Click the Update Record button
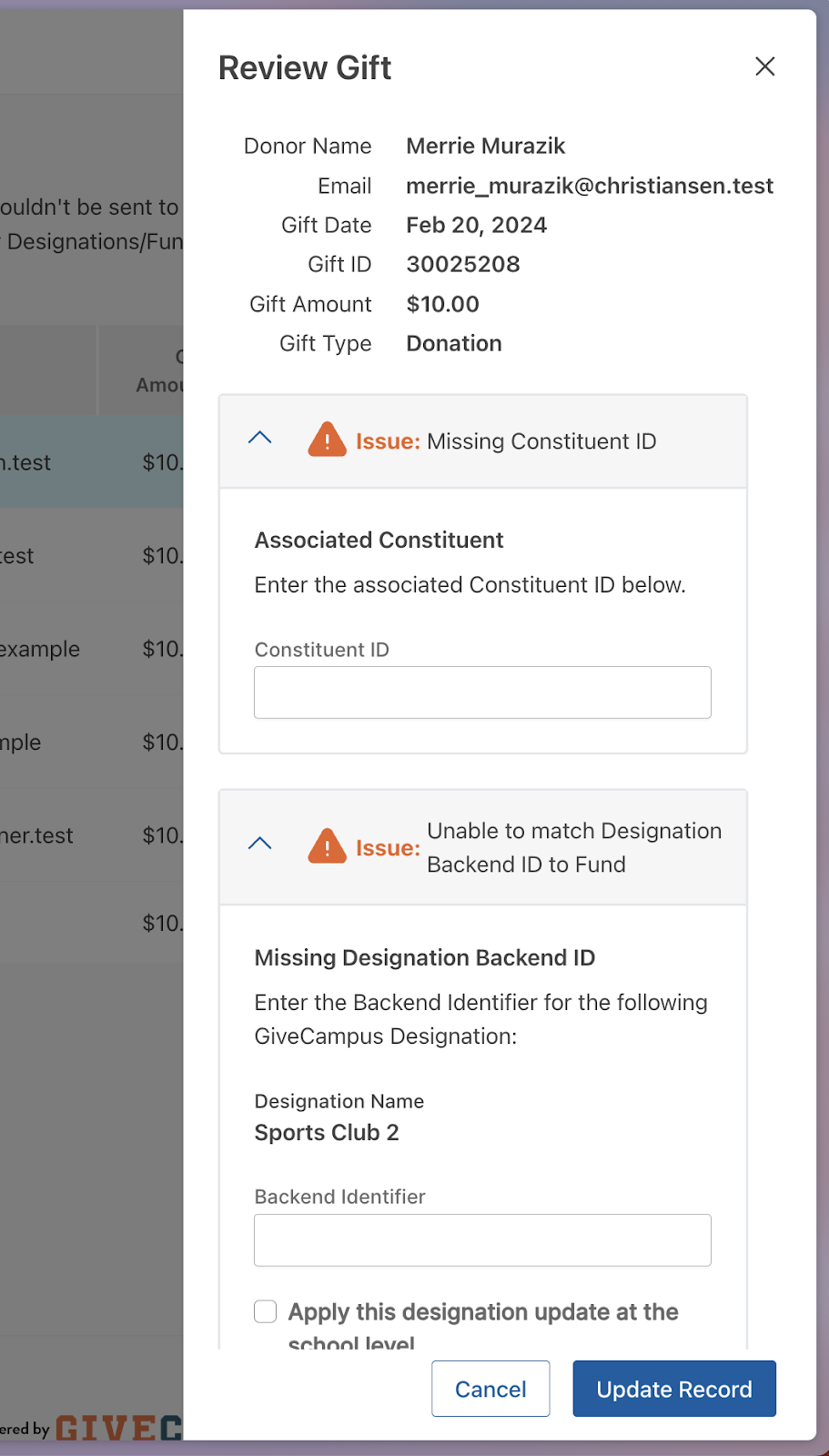The width and height of the screenshot is (829, 1456). [673, 1389]
